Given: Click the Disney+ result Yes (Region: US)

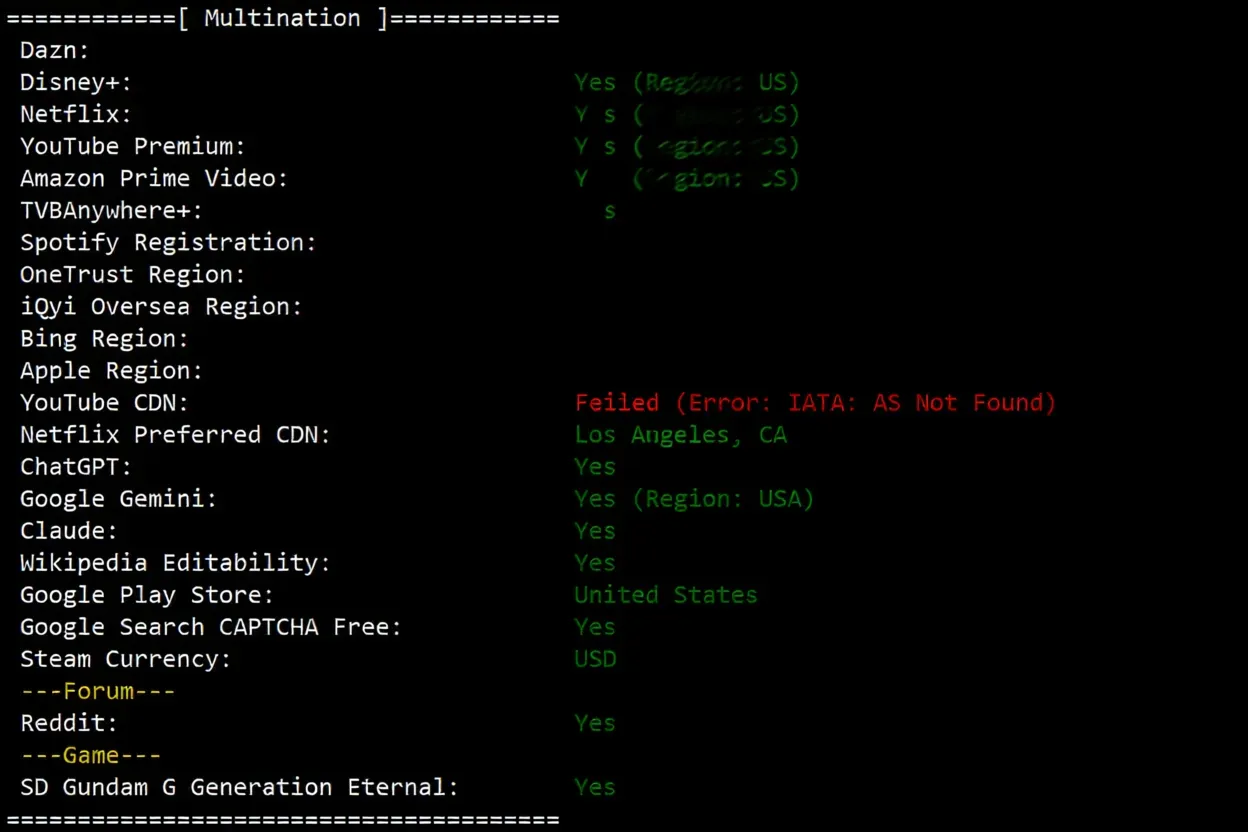Looking at the screenshot, I should click(687, 82).
